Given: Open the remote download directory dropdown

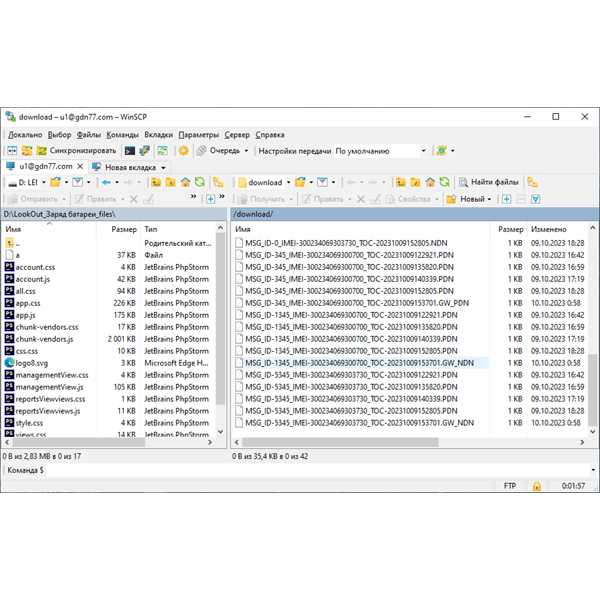Looking at the screenshot, I should tap(289, 183).
